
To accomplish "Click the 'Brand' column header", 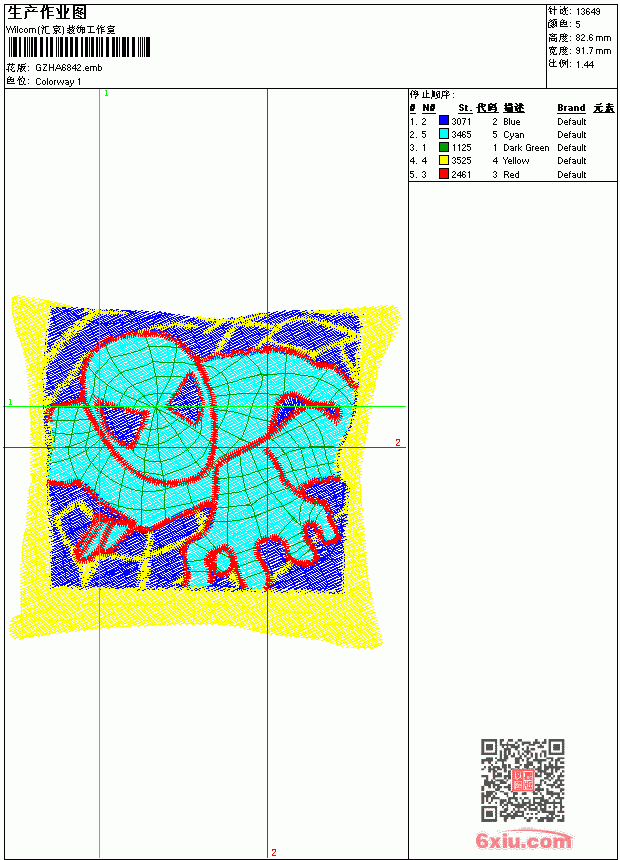I will tap(571, 108).
